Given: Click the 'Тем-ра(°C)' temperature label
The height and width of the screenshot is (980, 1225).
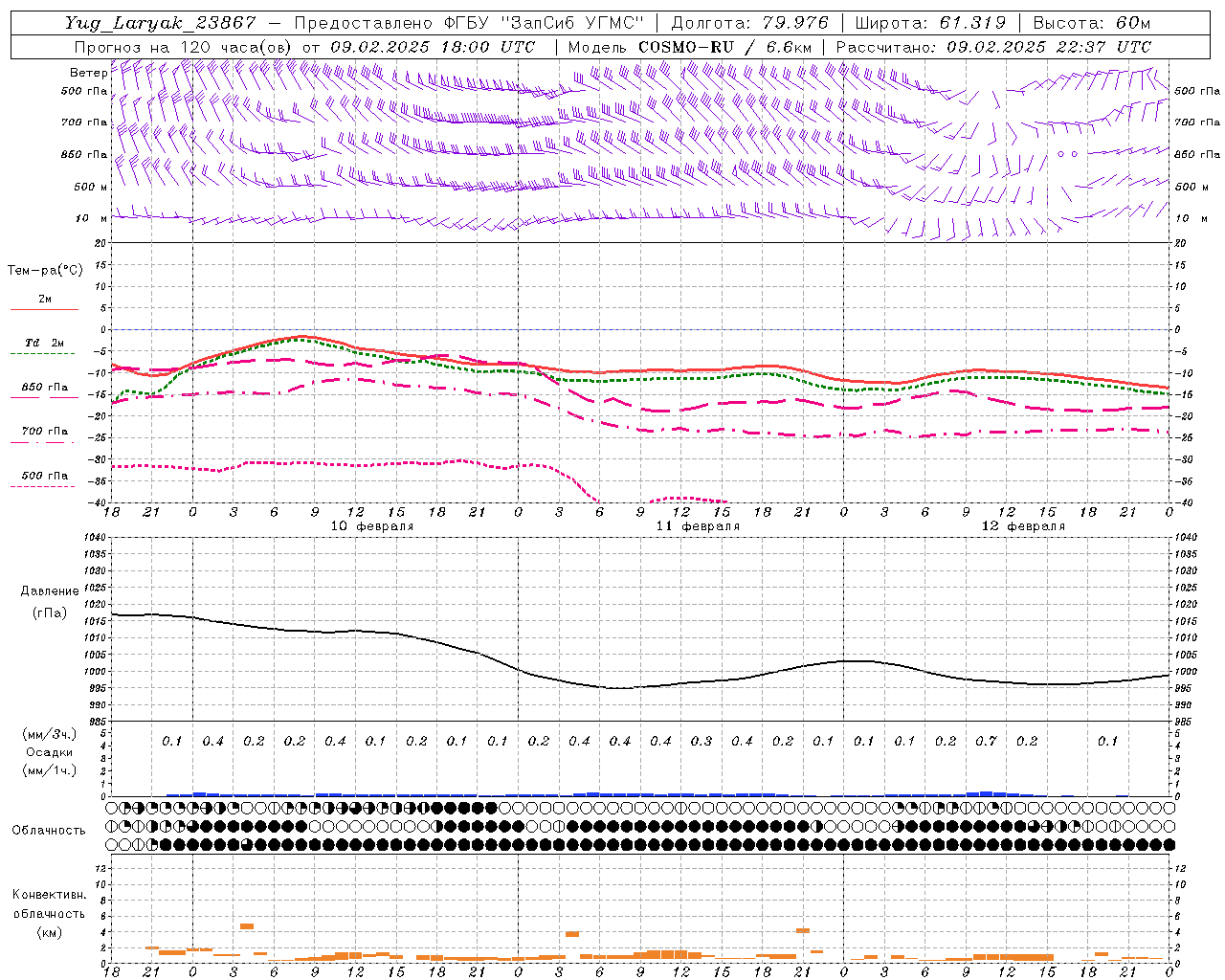Looking at the screenshot, I should 45,271.
